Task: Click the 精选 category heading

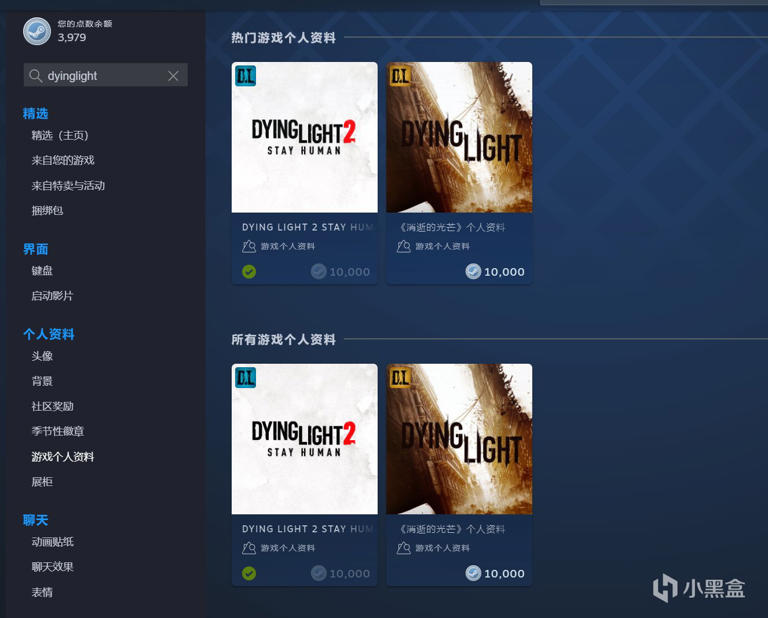Action: click(35, 114)
